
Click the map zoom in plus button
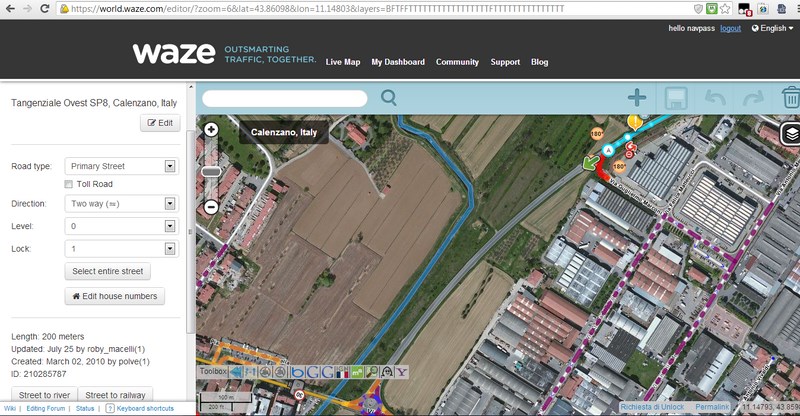pos(211,130)
